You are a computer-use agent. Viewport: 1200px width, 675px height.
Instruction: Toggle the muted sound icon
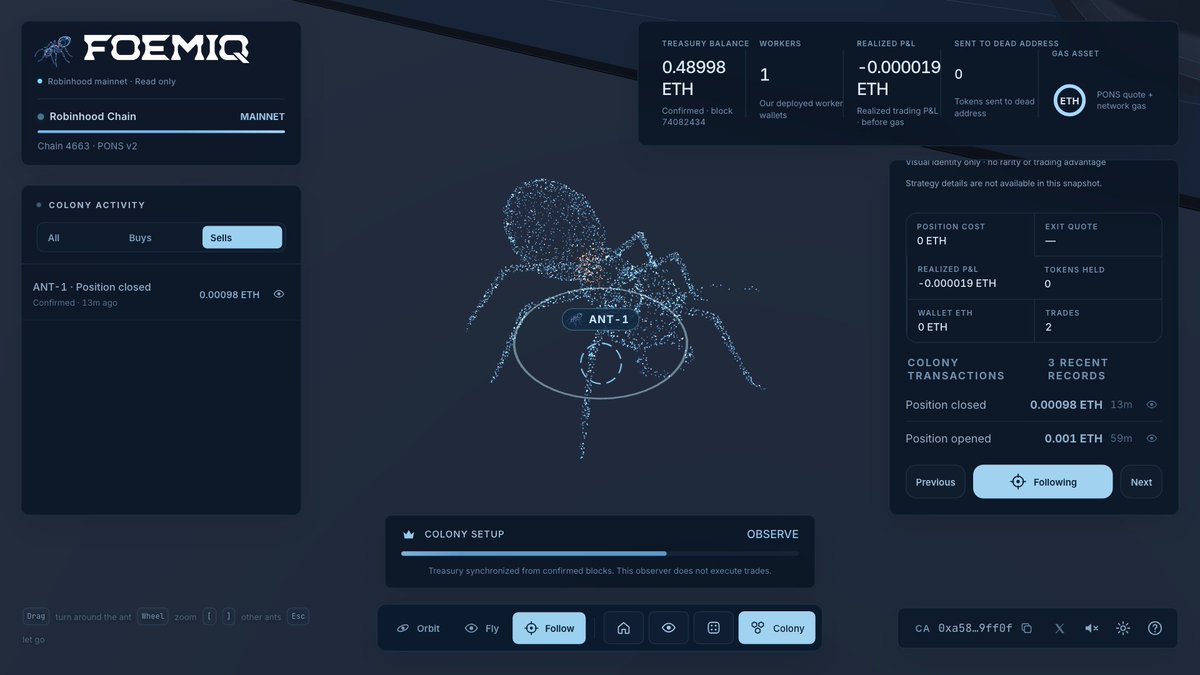pyautogui.click(x=1092, y=628)
